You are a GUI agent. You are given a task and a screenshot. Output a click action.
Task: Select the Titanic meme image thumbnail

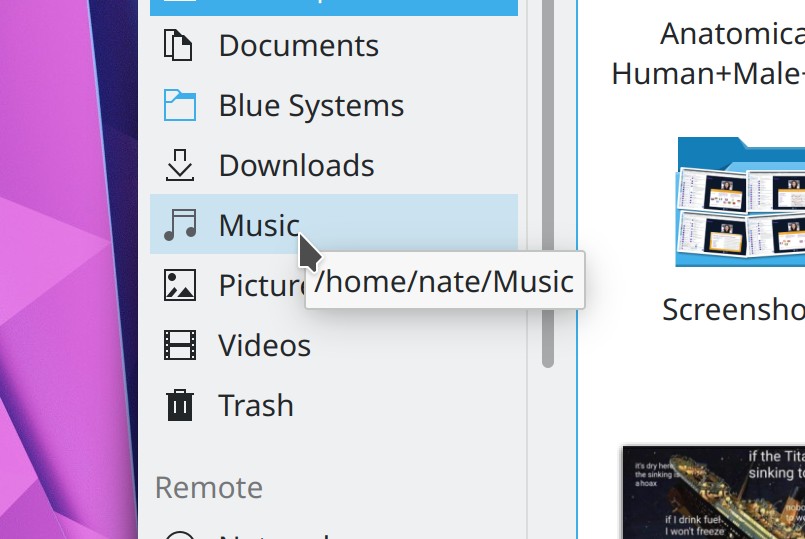(713, 492)
